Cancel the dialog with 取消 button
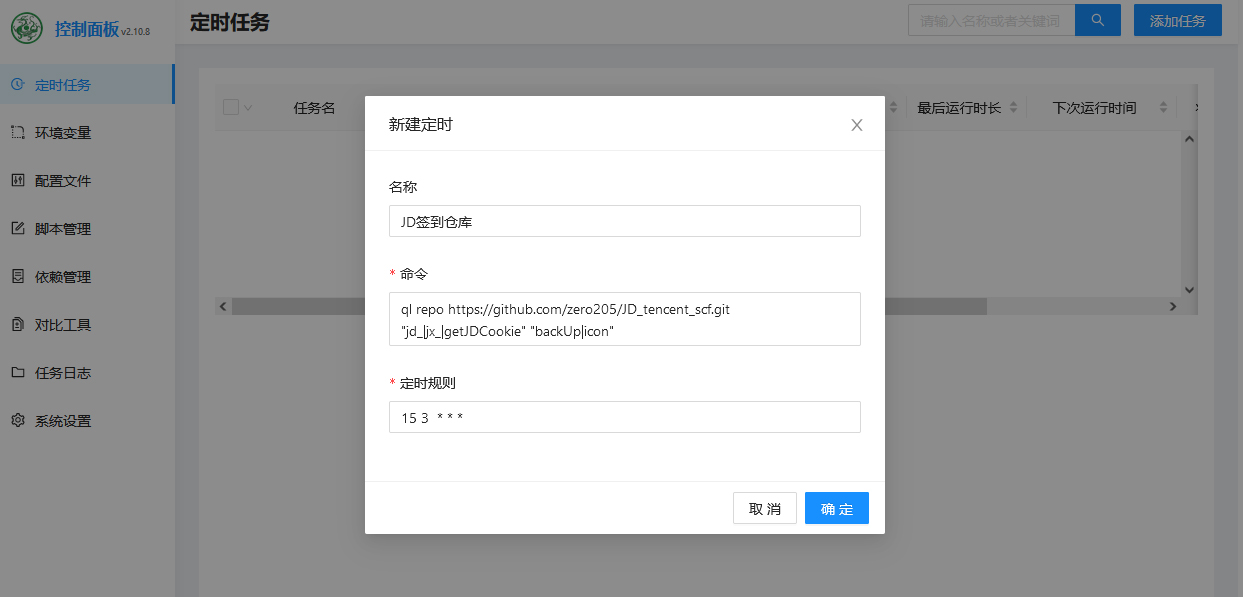Screen dimensions: 1243x597 [x=764, y=508]
